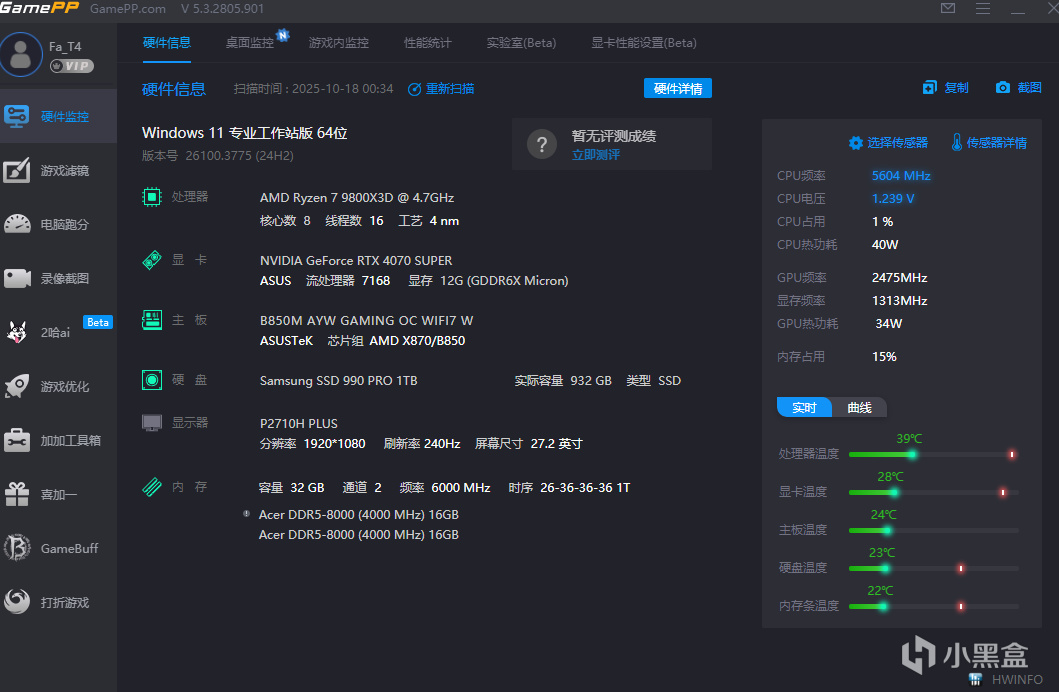Click the GamePP.com website link
1059x692 pixels.
coord(128,9)
